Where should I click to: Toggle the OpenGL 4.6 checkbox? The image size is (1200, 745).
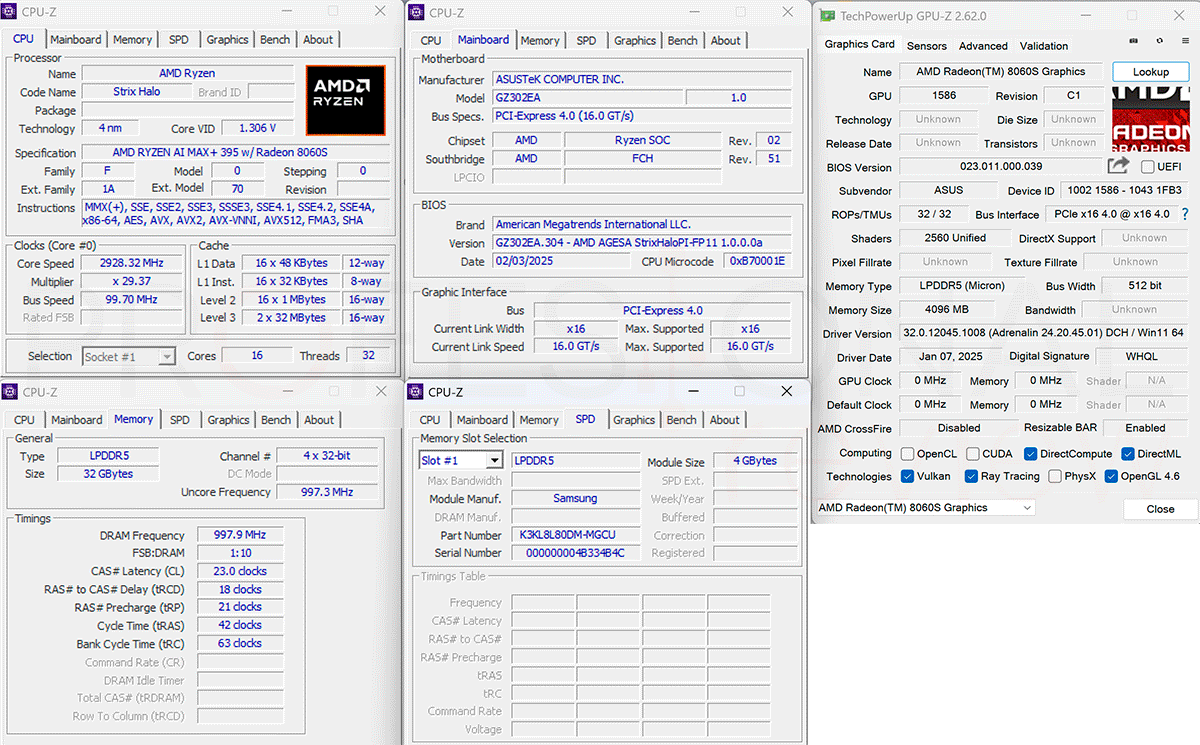1111,477
